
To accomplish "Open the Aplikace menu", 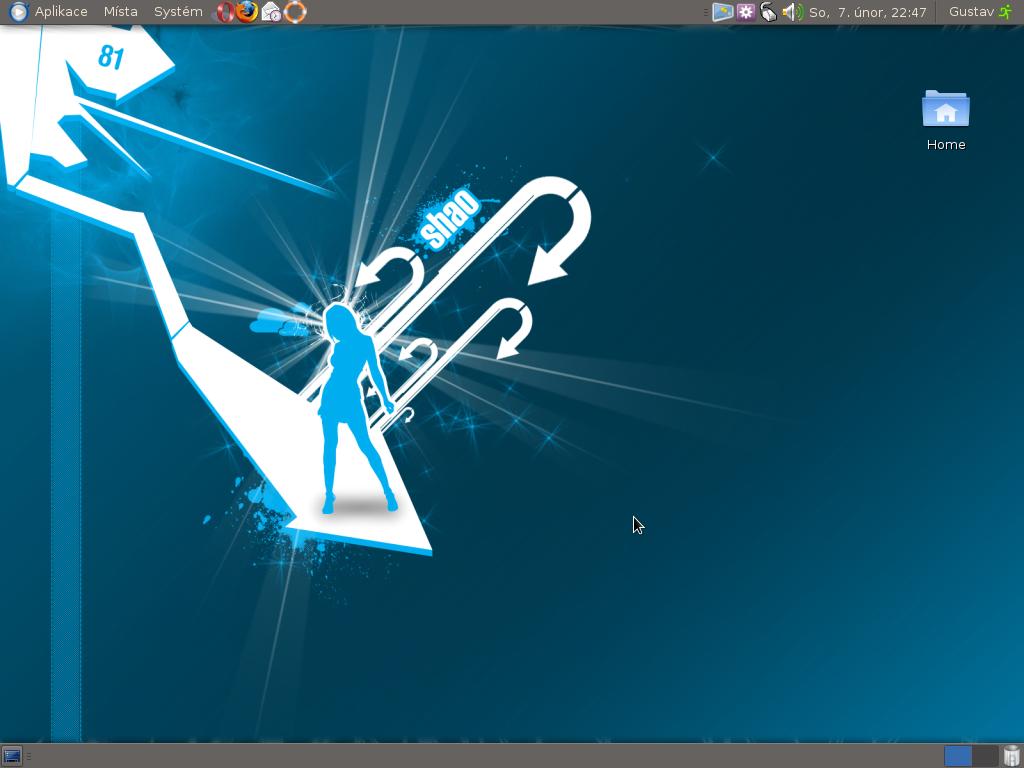I will pyautogui.click(x=61, y=12).
